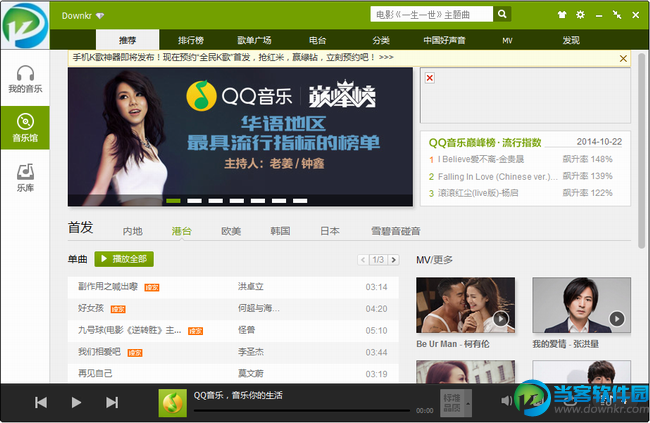Screen dimensions: 650x423
Task: Select the 分类 tab
Action: point(381,40)
